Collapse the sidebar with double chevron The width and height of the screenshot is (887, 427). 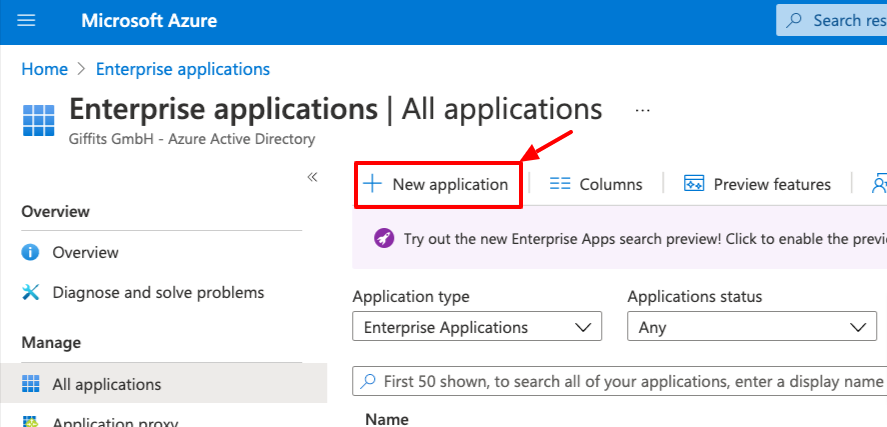[312, 177]
